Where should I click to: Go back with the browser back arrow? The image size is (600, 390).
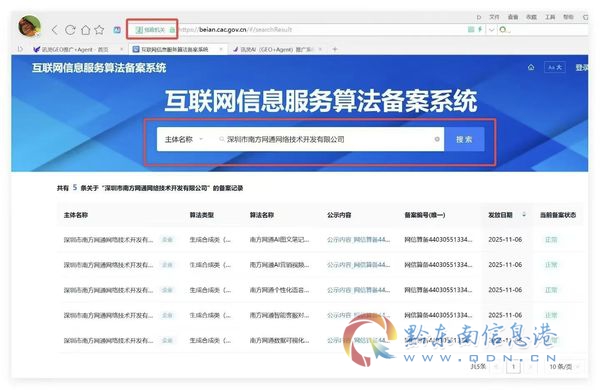55,30
